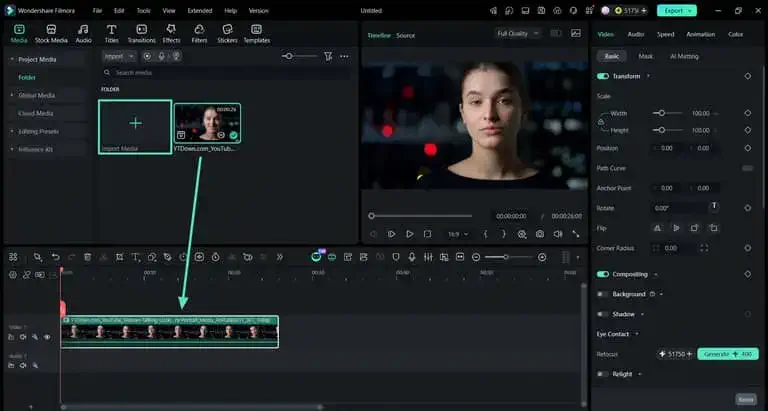Open the Audio library icon
This screenshot has height=411, width=768.
coord(84,34)
